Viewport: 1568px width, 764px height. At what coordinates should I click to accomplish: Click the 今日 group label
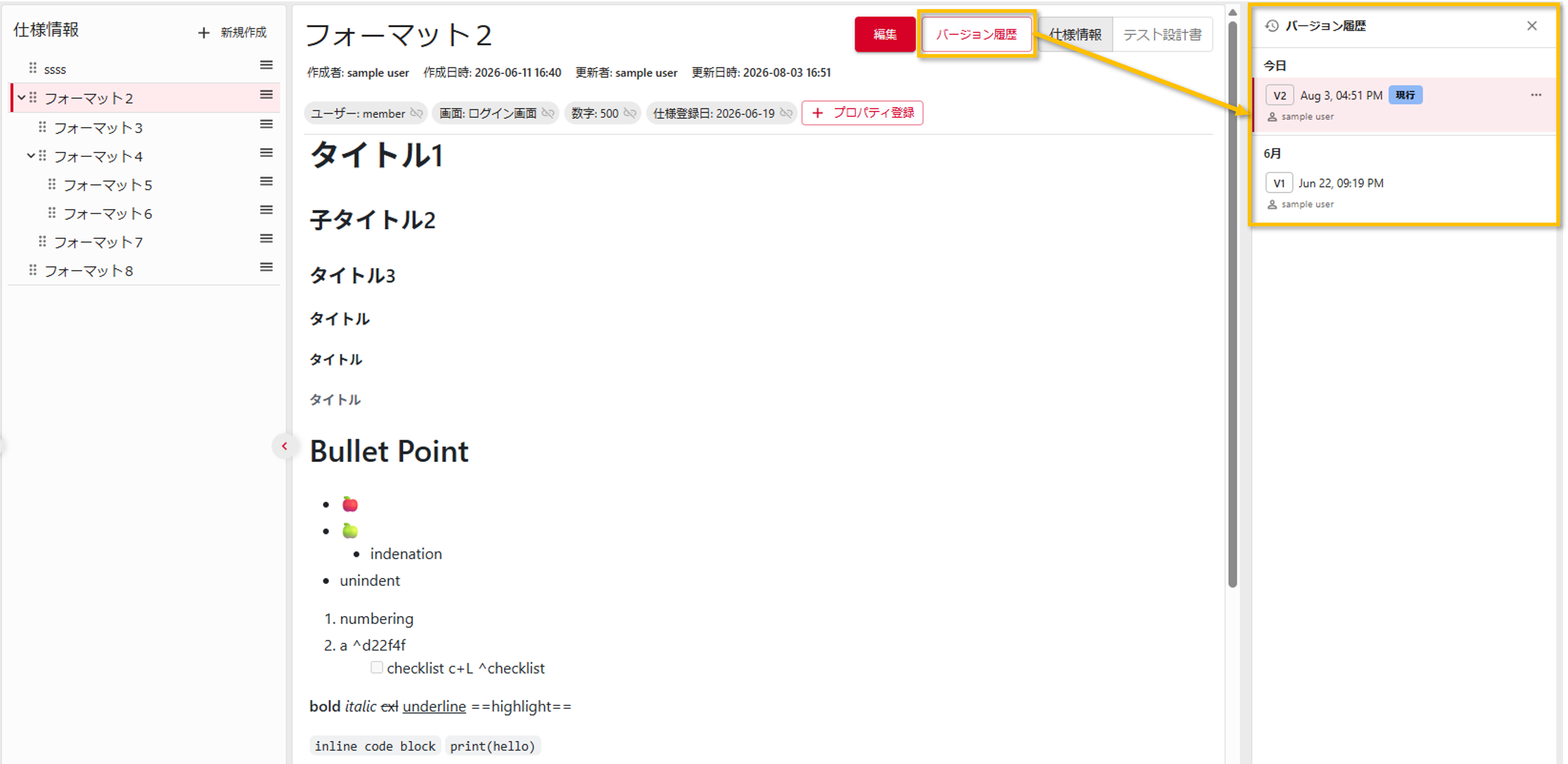[1275, 65]
